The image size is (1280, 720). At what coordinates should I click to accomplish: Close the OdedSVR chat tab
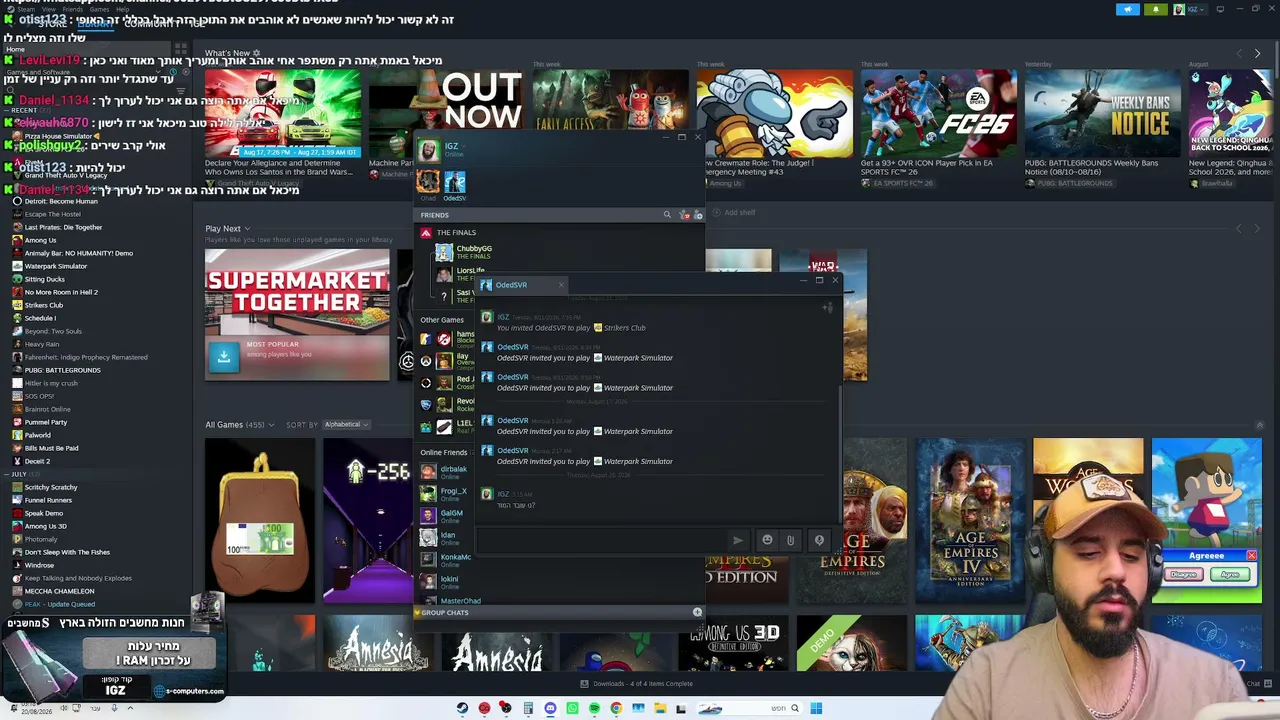pyautogui.click(x=561, y=285)
